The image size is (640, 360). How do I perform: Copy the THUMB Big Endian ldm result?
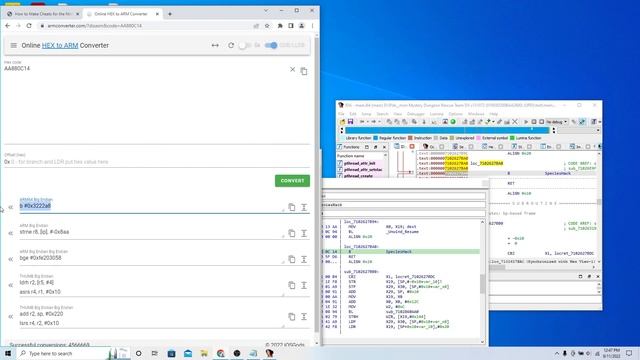(291, 285)
